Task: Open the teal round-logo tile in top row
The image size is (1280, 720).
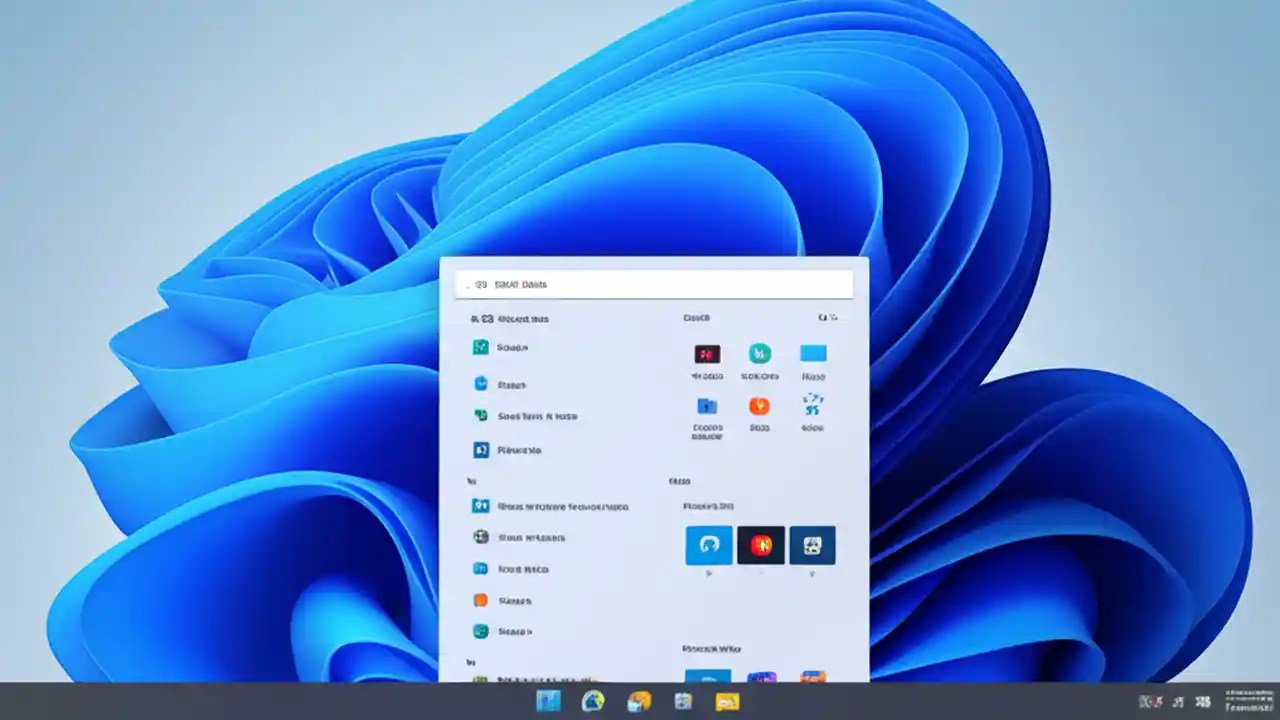Action: 761,354
